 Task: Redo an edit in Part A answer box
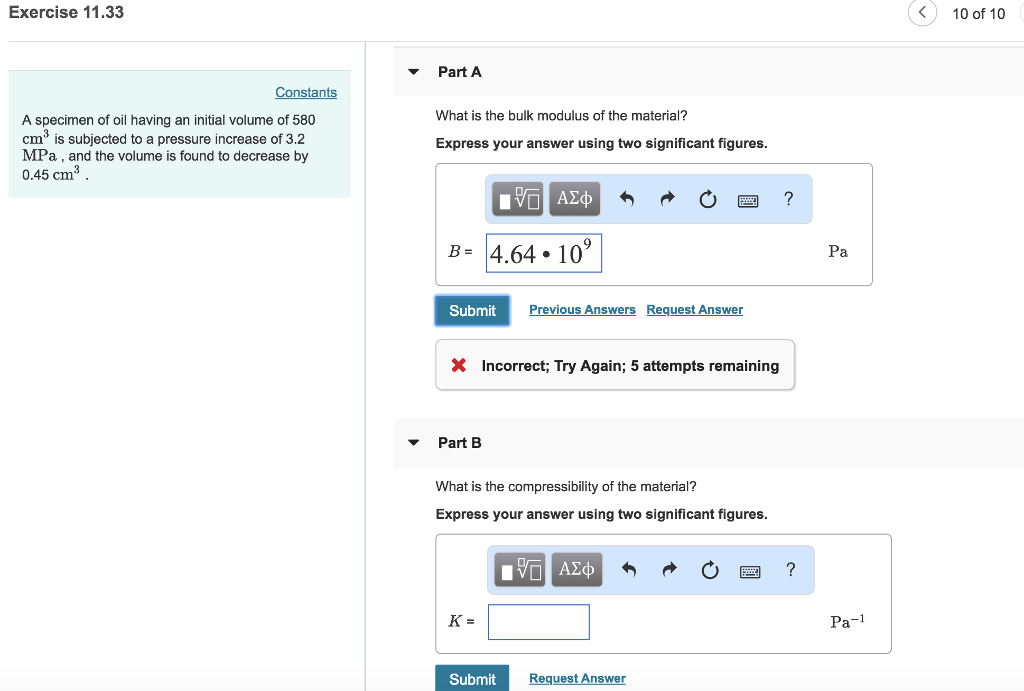668,199
